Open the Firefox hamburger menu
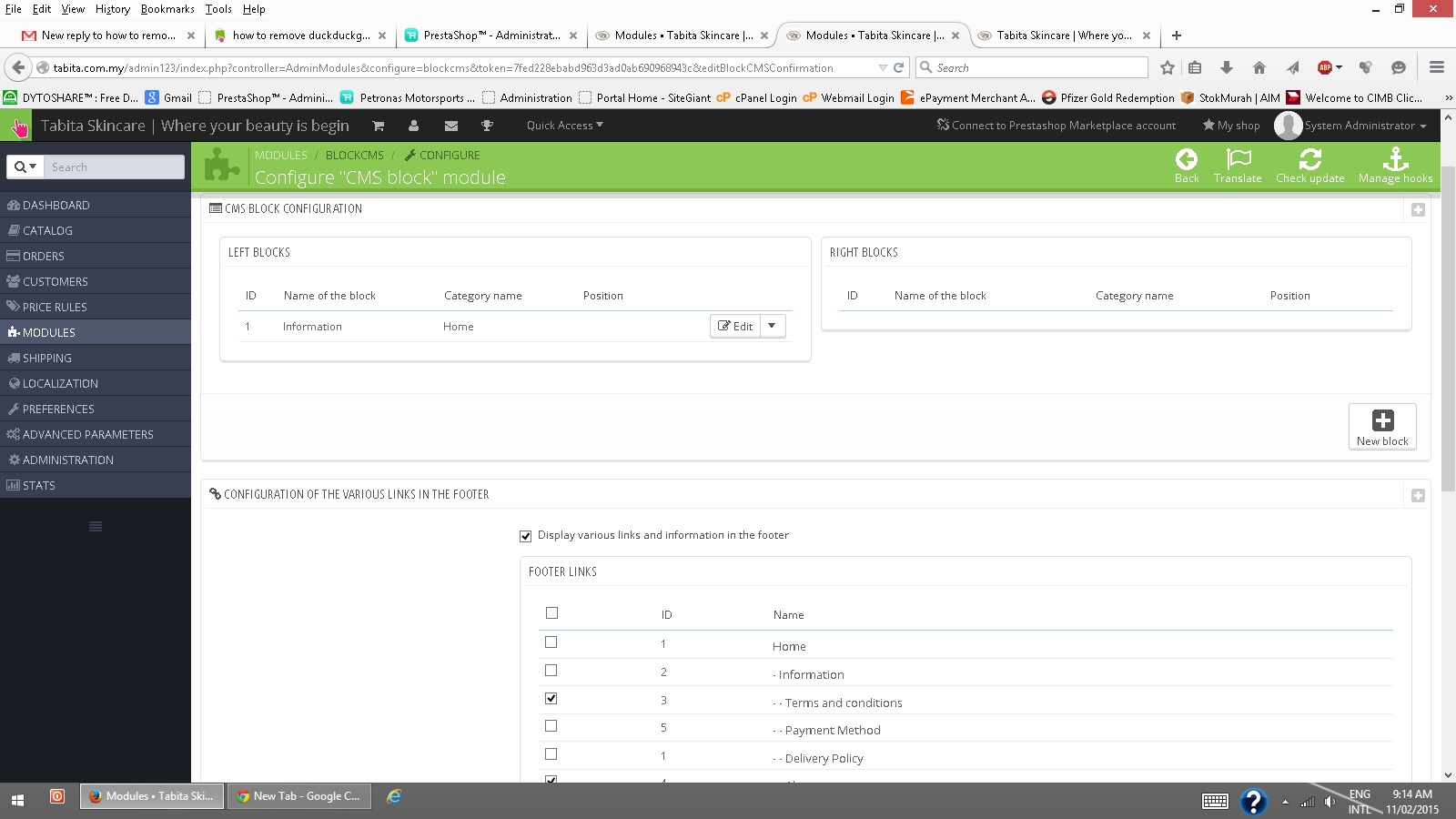Viewport: 1456px width, 819px height. (1437, 67)
